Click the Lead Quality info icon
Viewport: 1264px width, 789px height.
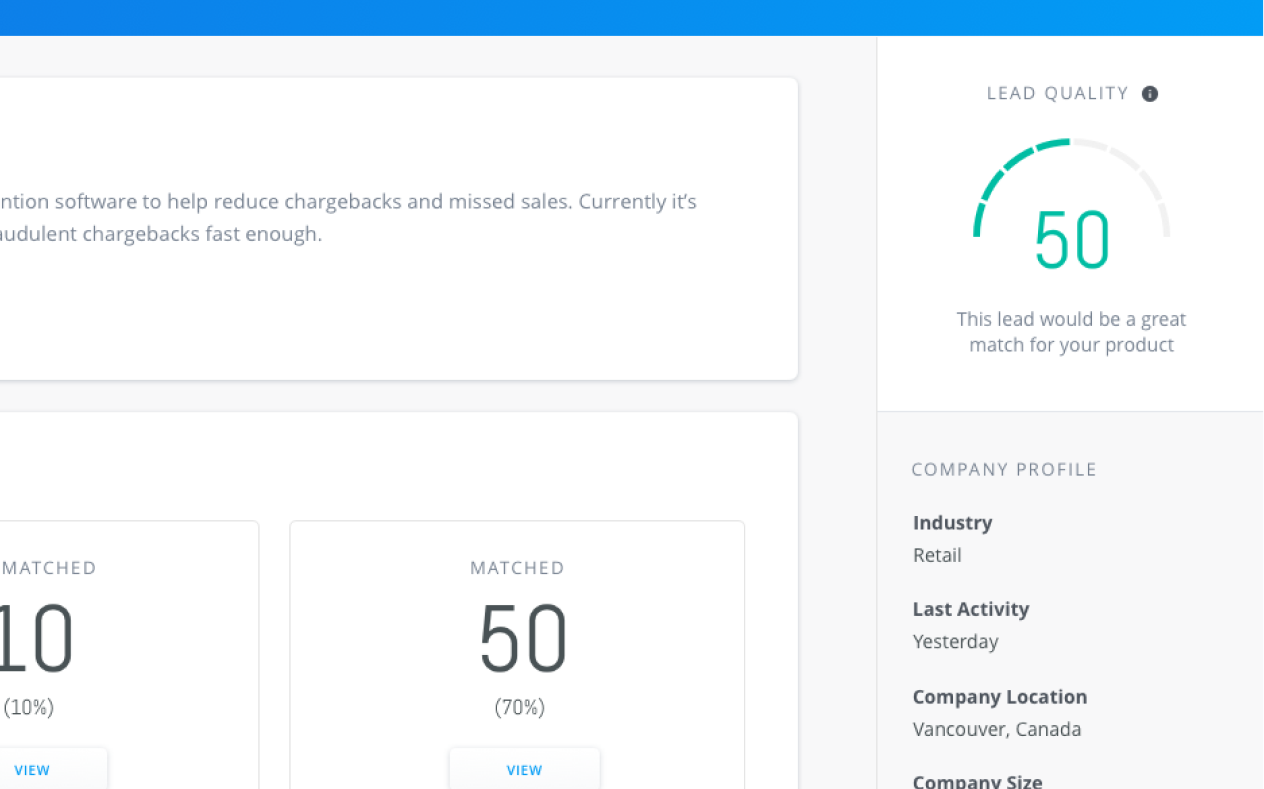tap(1150, 94)
